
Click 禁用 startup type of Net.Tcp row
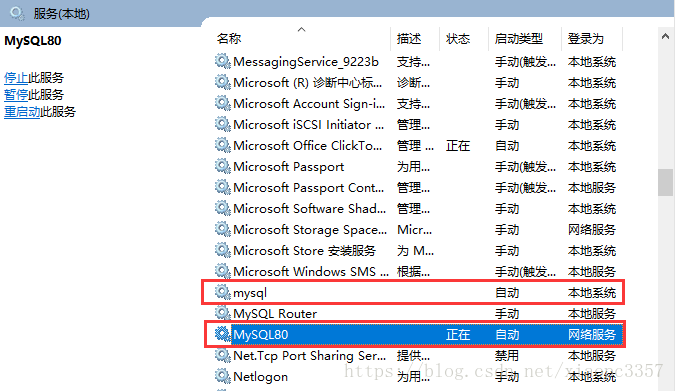tap(507, 356)
